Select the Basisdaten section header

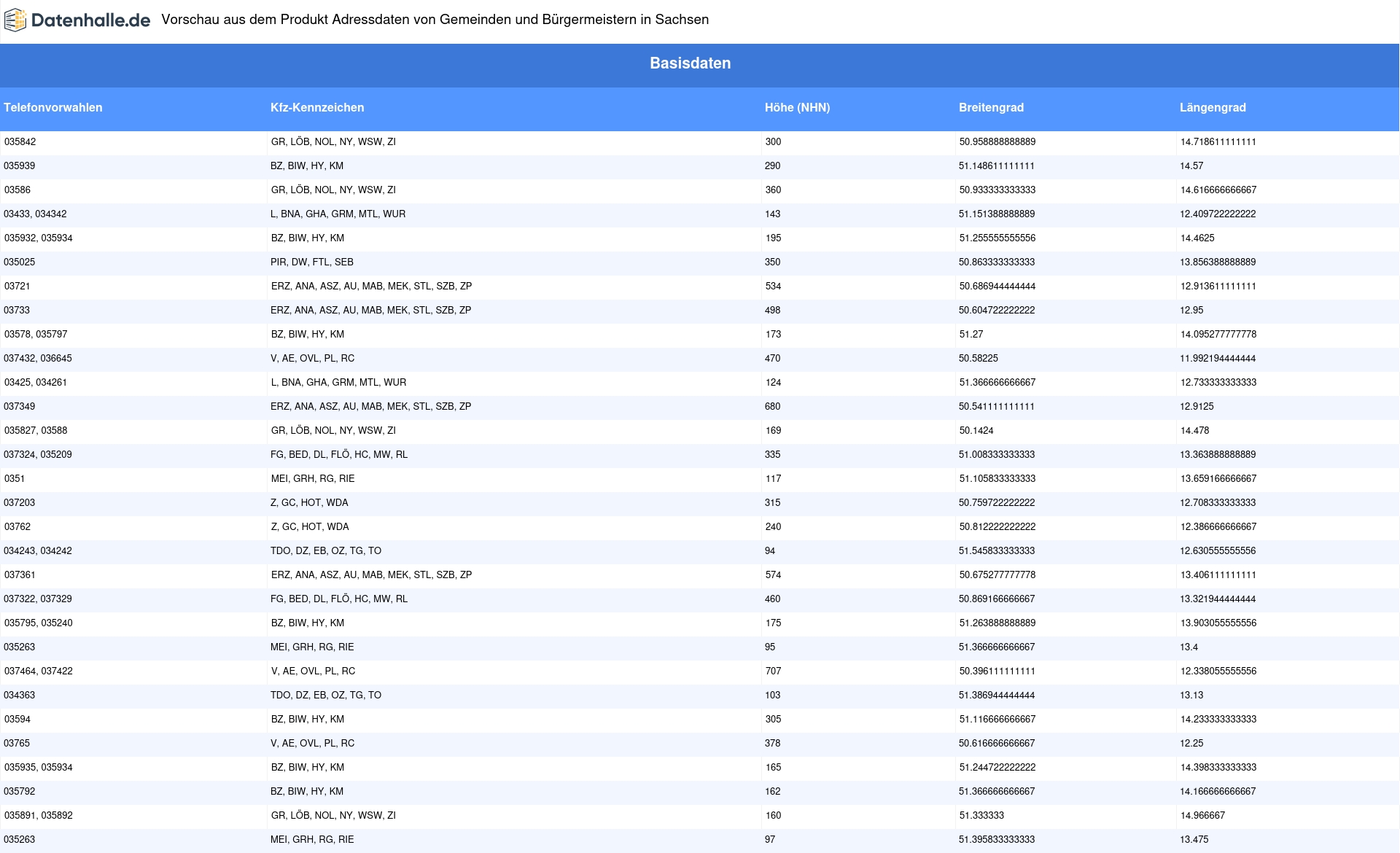(690, 63)
